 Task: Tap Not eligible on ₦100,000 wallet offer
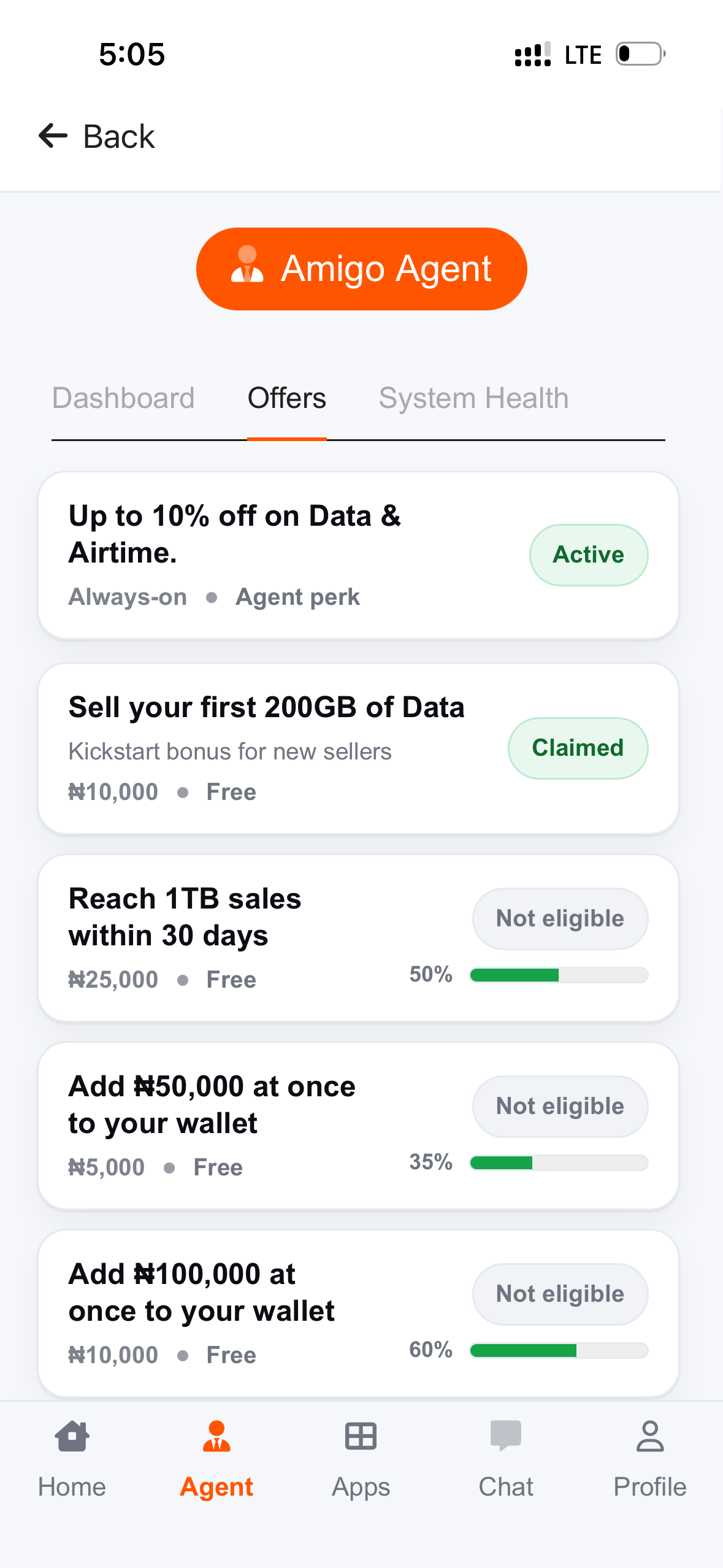click(x=560, y=1294)
